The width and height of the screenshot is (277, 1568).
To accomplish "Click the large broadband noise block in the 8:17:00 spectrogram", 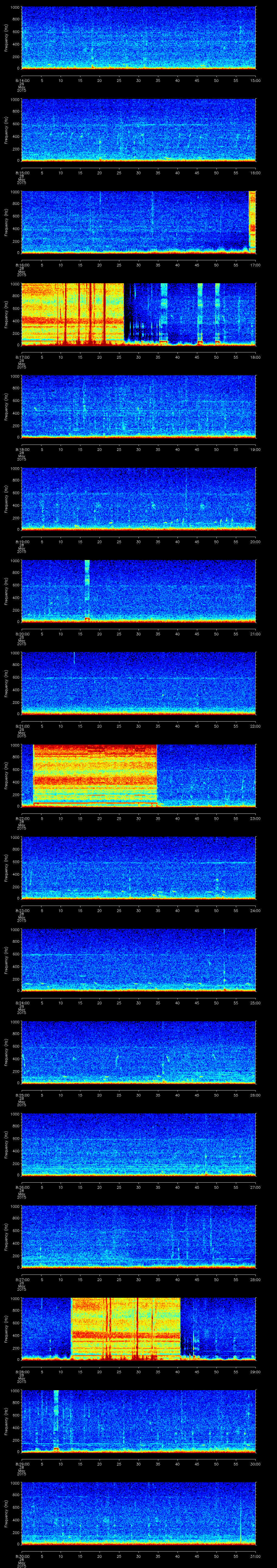I will [x=72, y=314].
